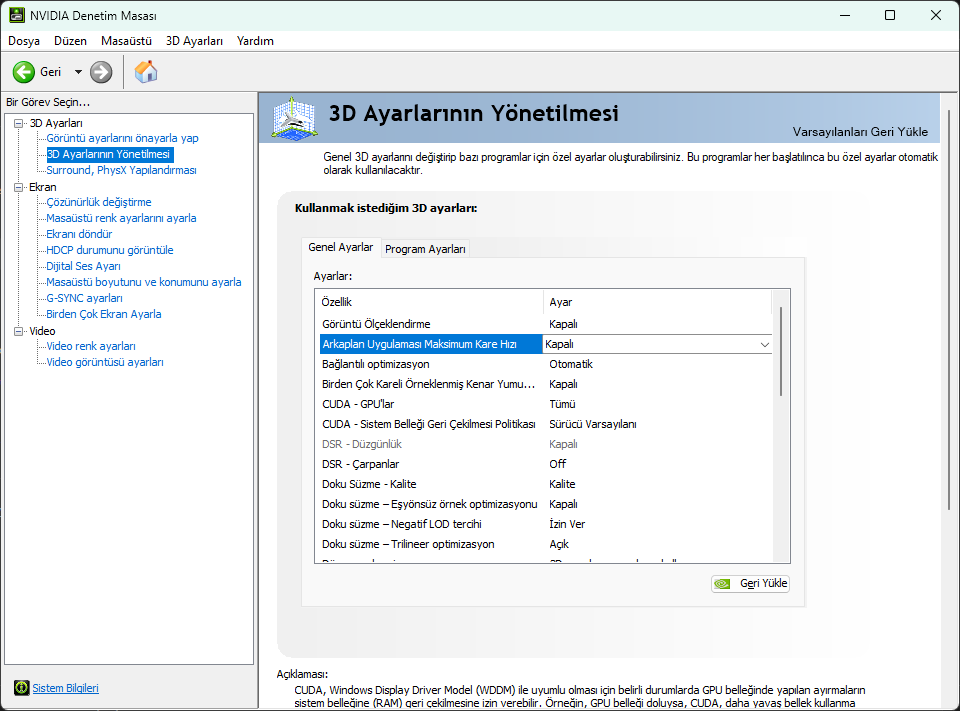Open Video görüntüsü ayarları
960x711 pixels.
point(105,362)
